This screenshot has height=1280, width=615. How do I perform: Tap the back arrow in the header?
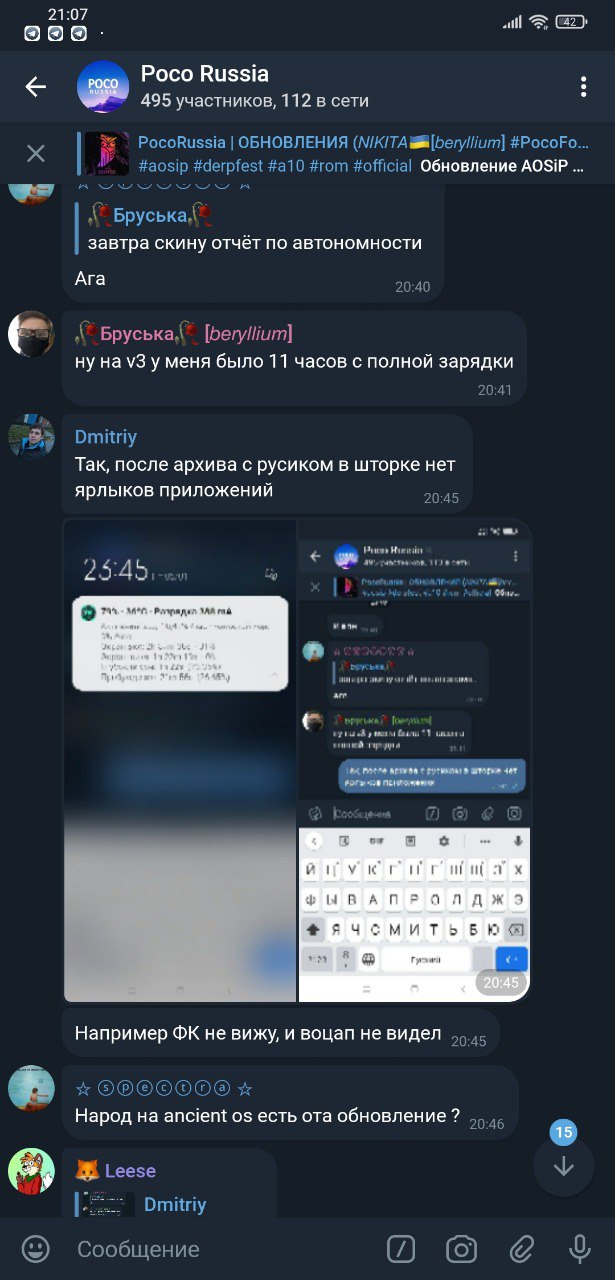(36, 87)
